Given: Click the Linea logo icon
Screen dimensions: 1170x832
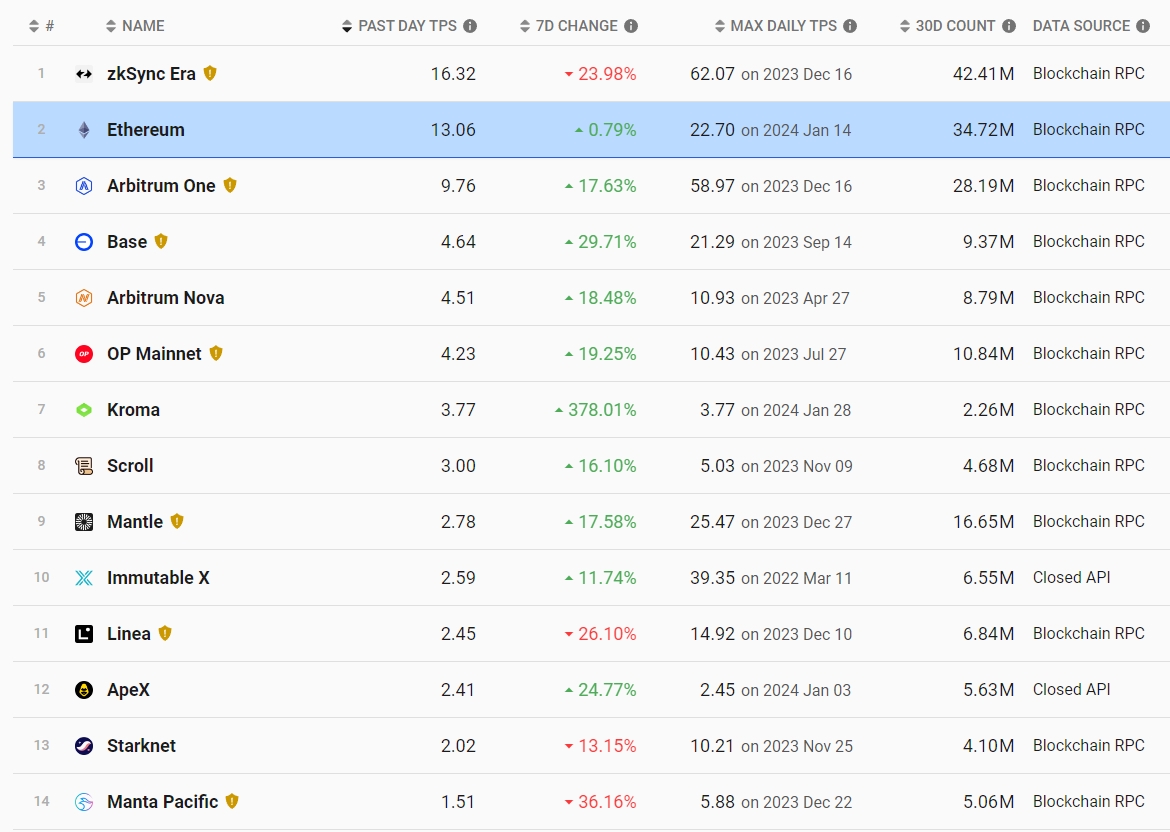Looking at the screenshot, I should pos(84,634).
